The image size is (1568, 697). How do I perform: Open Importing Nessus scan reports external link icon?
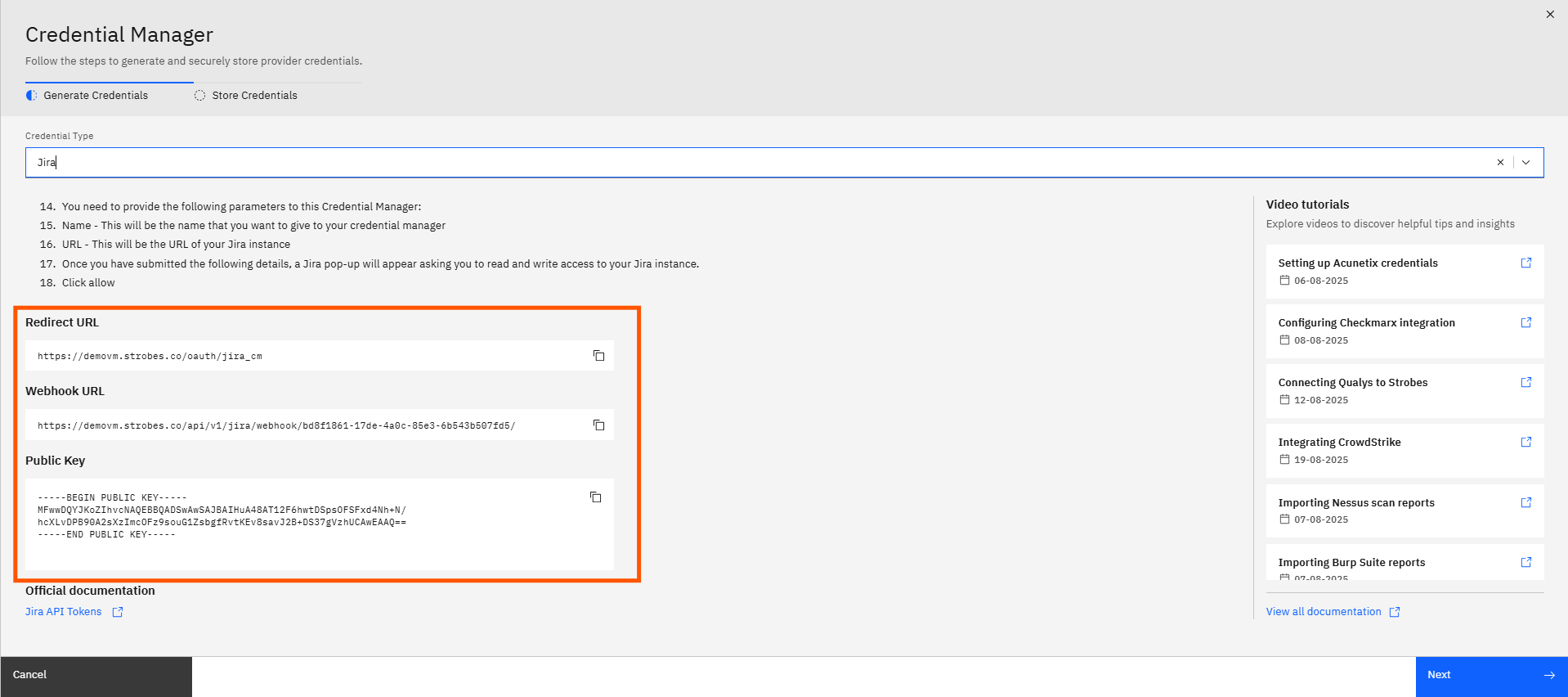(x=1525, y=502)
